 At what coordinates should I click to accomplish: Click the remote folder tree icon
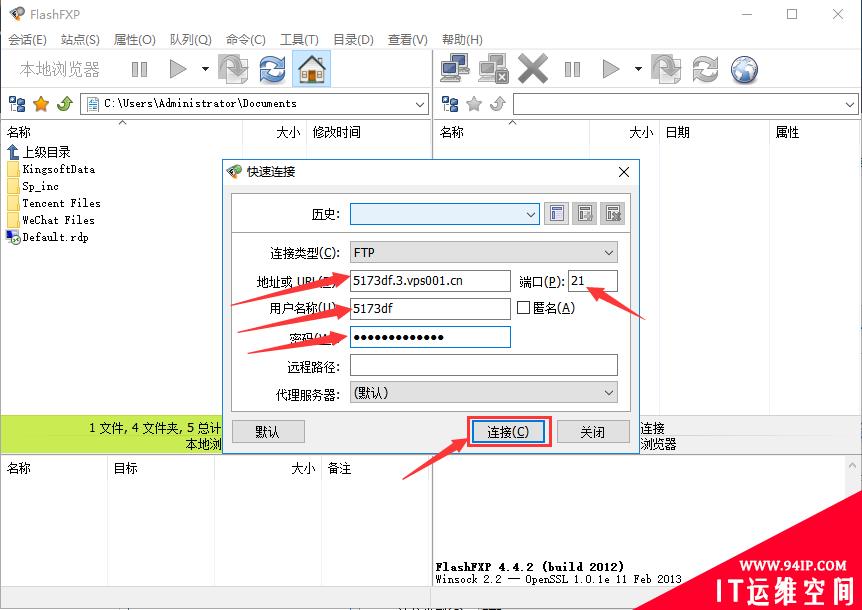pyautogui.click(x=450, y=103)
